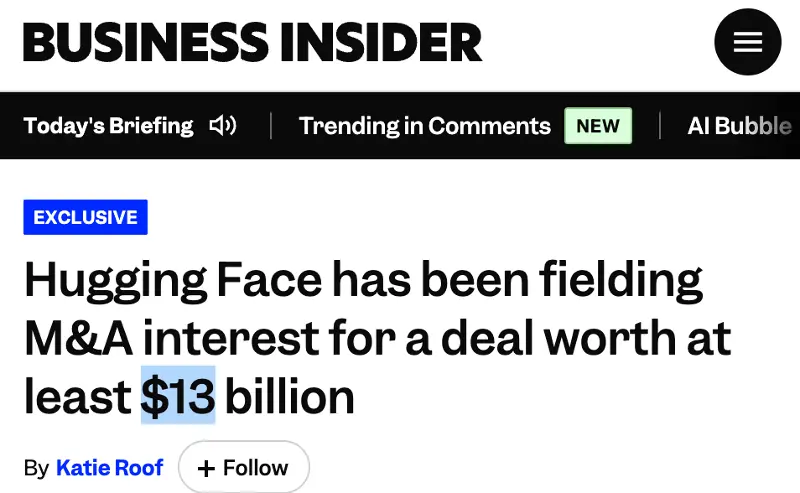Click the 'By' byline text

36,468
